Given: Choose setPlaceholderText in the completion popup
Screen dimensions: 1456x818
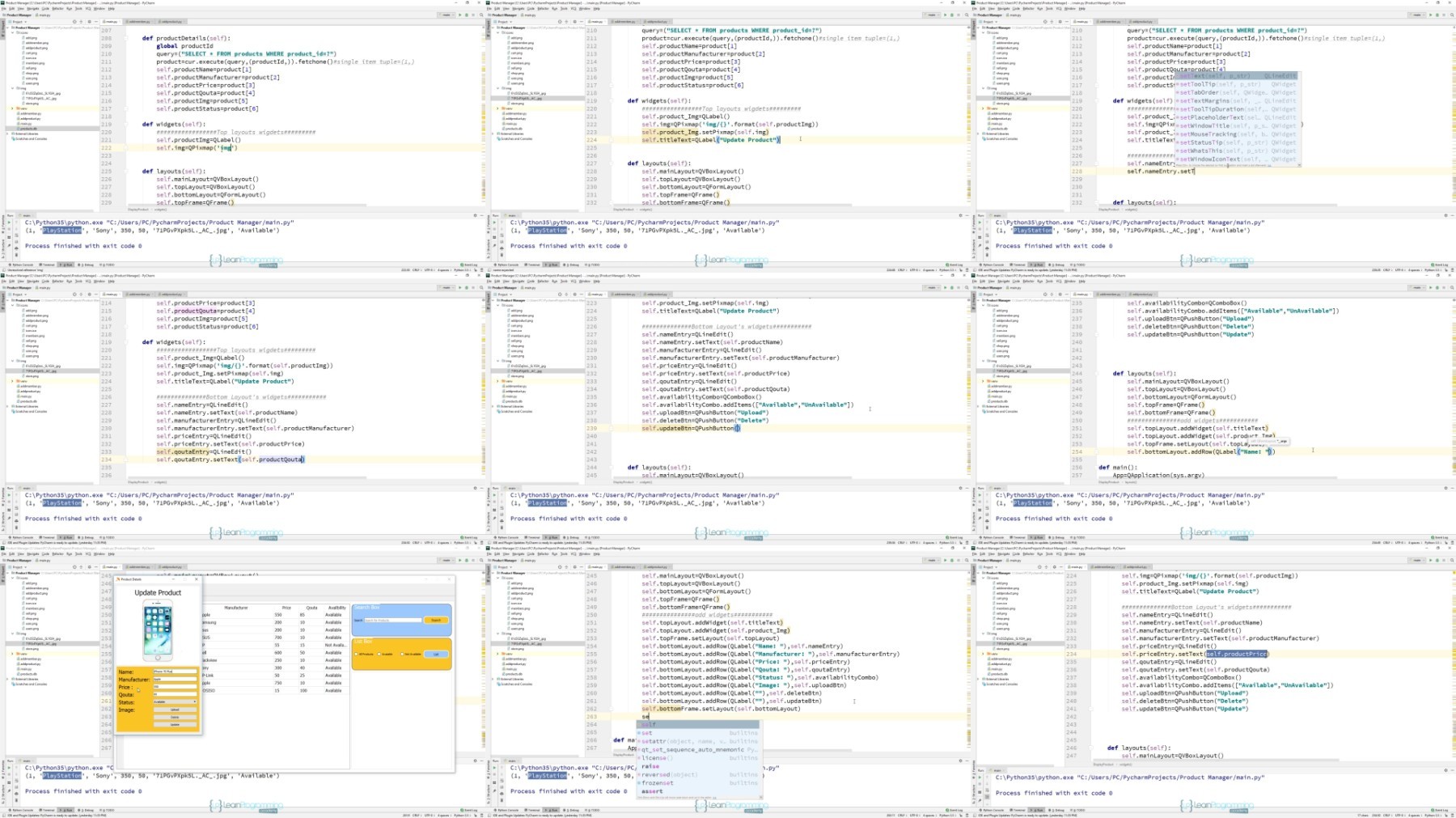Looking at the screenshot, I should point(1236,117).
